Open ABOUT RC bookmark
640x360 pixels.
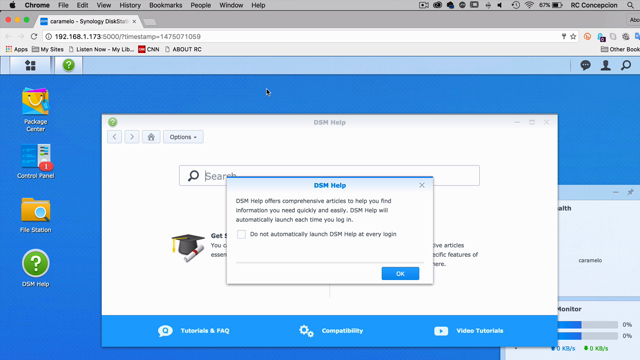click(x=183, y=49)
